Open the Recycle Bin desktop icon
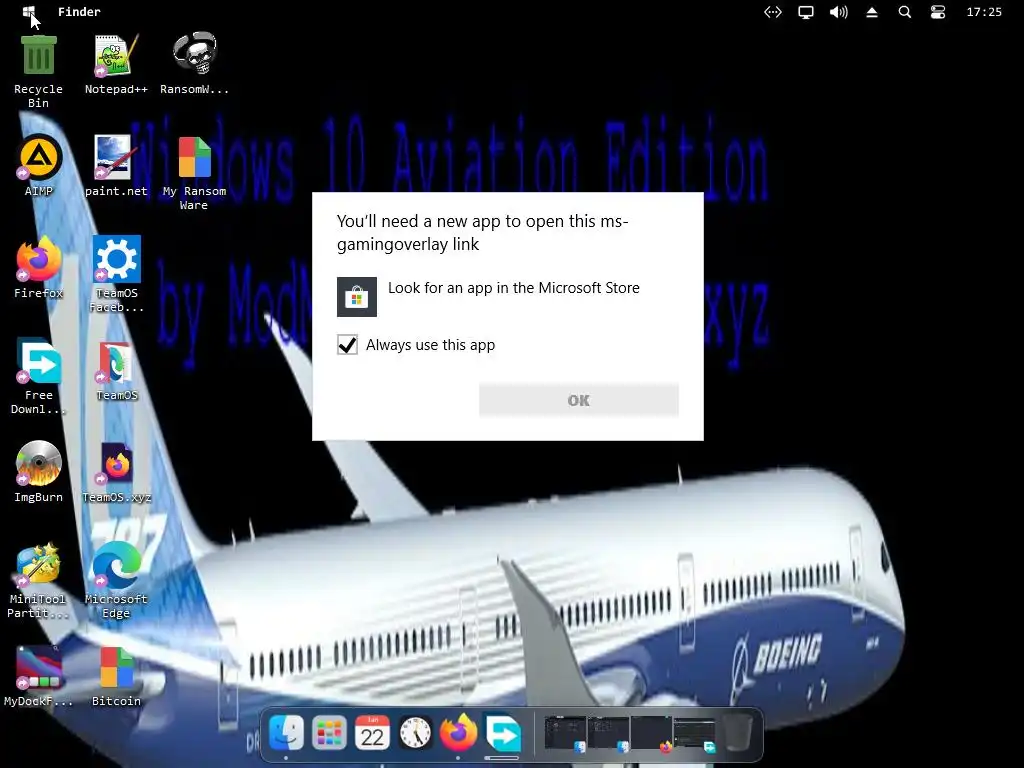Image resolution: width=1024 pixels, height=768 pixels. (x=39, y=55)
